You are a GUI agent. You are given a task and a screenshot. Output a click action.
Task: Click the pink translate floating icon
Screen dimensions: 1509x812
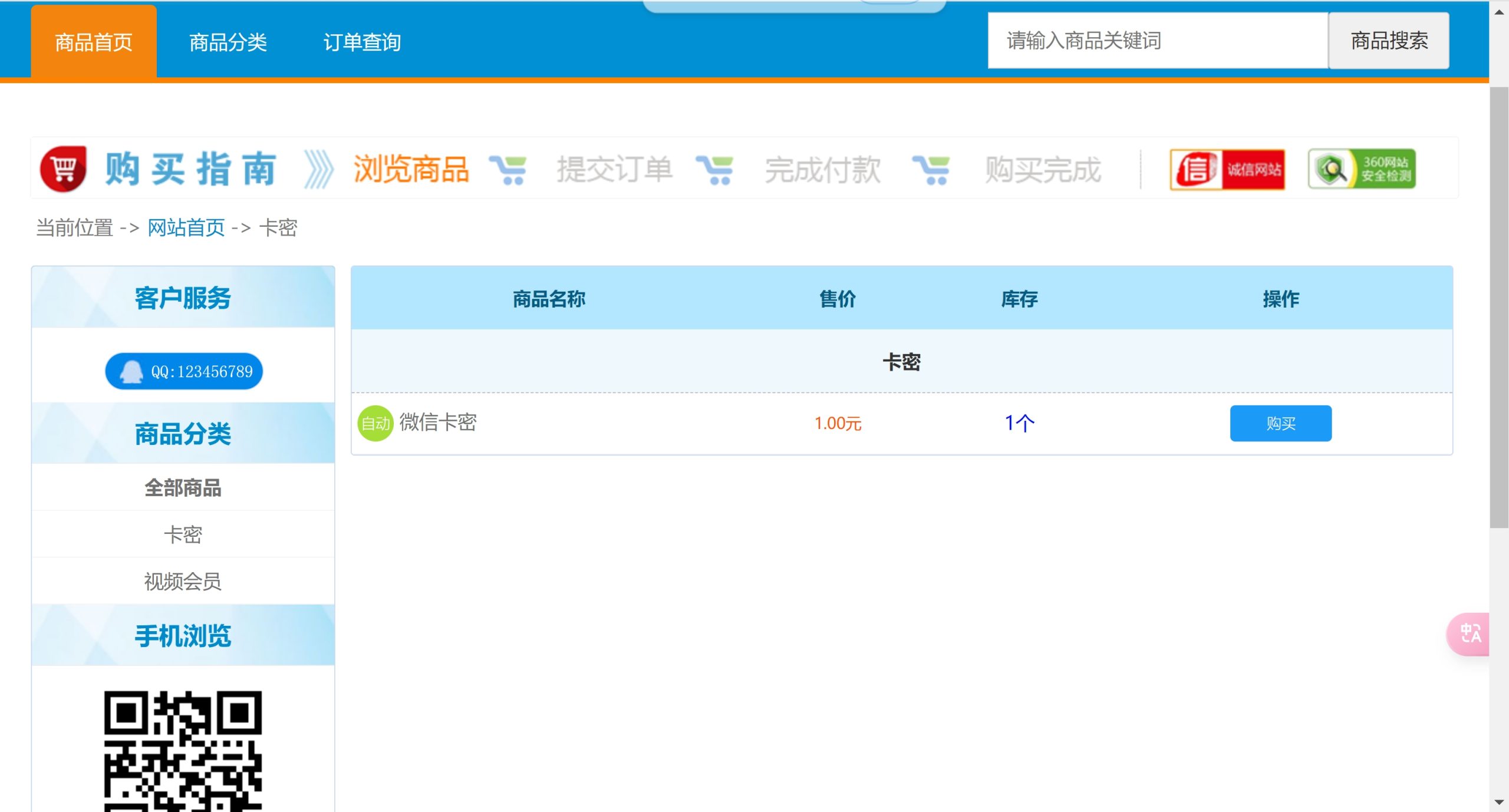click(x=1469, y=634)
